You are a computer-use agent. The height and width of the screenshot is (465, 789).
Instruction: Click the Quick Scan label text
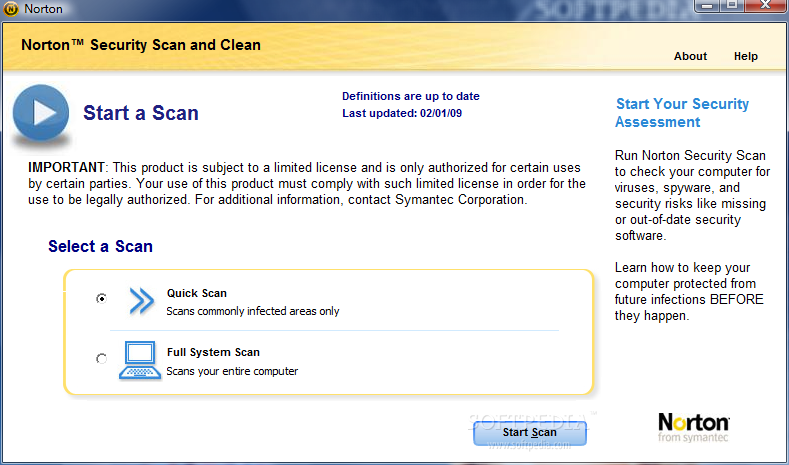pyautogui.click(x=197, y=293)
